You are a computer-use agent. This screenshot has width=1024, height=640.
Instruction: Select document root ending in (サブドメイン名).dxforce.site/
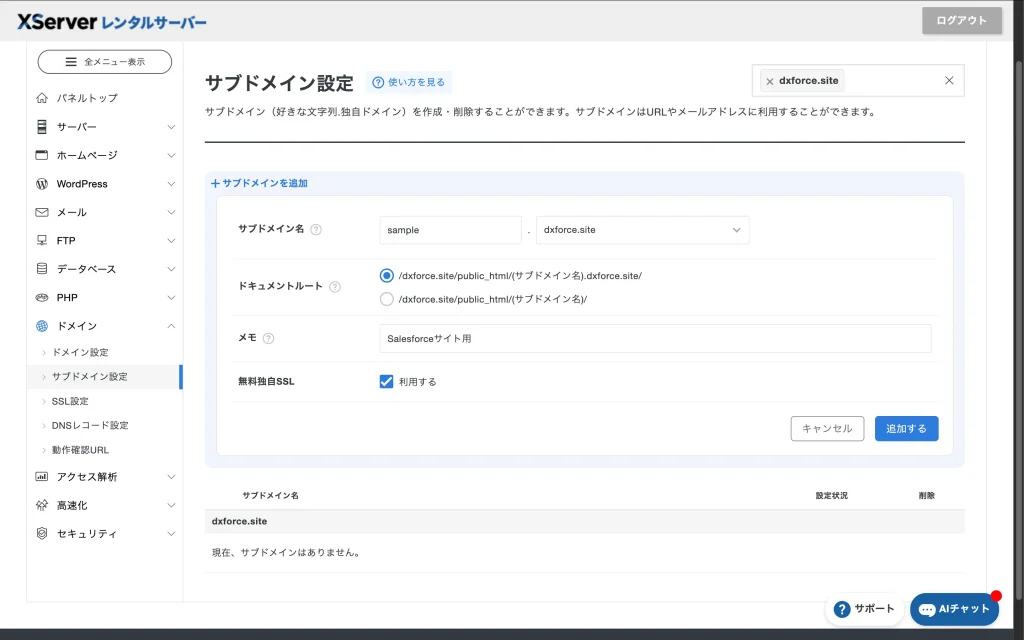point(387,276)
